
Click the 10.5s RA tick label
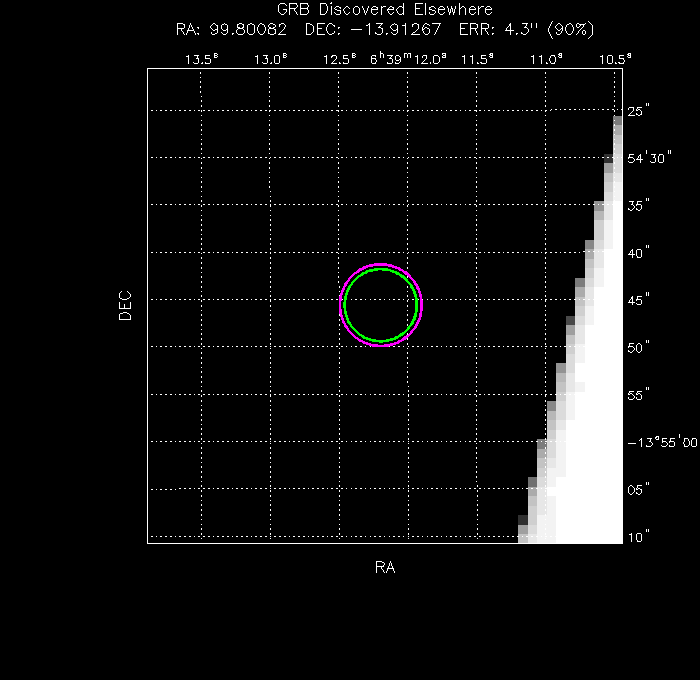pyautogui.click(x=615, y=59)
